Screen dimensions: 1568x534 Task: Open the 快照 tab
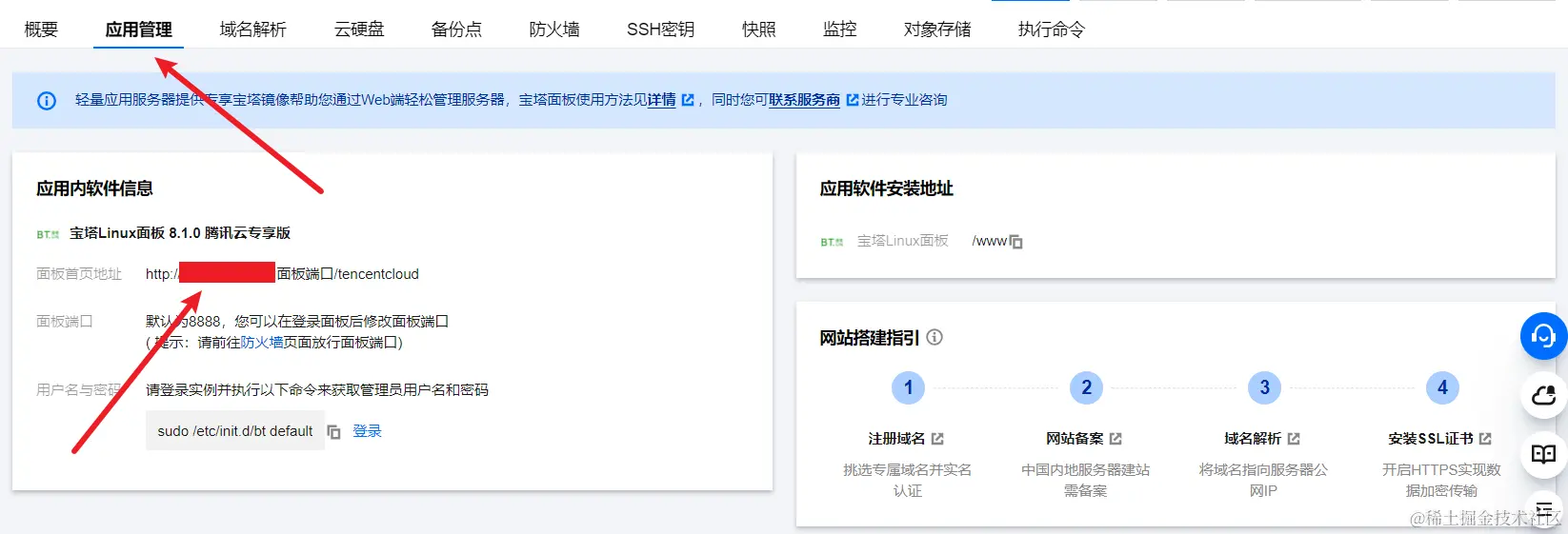758,30
